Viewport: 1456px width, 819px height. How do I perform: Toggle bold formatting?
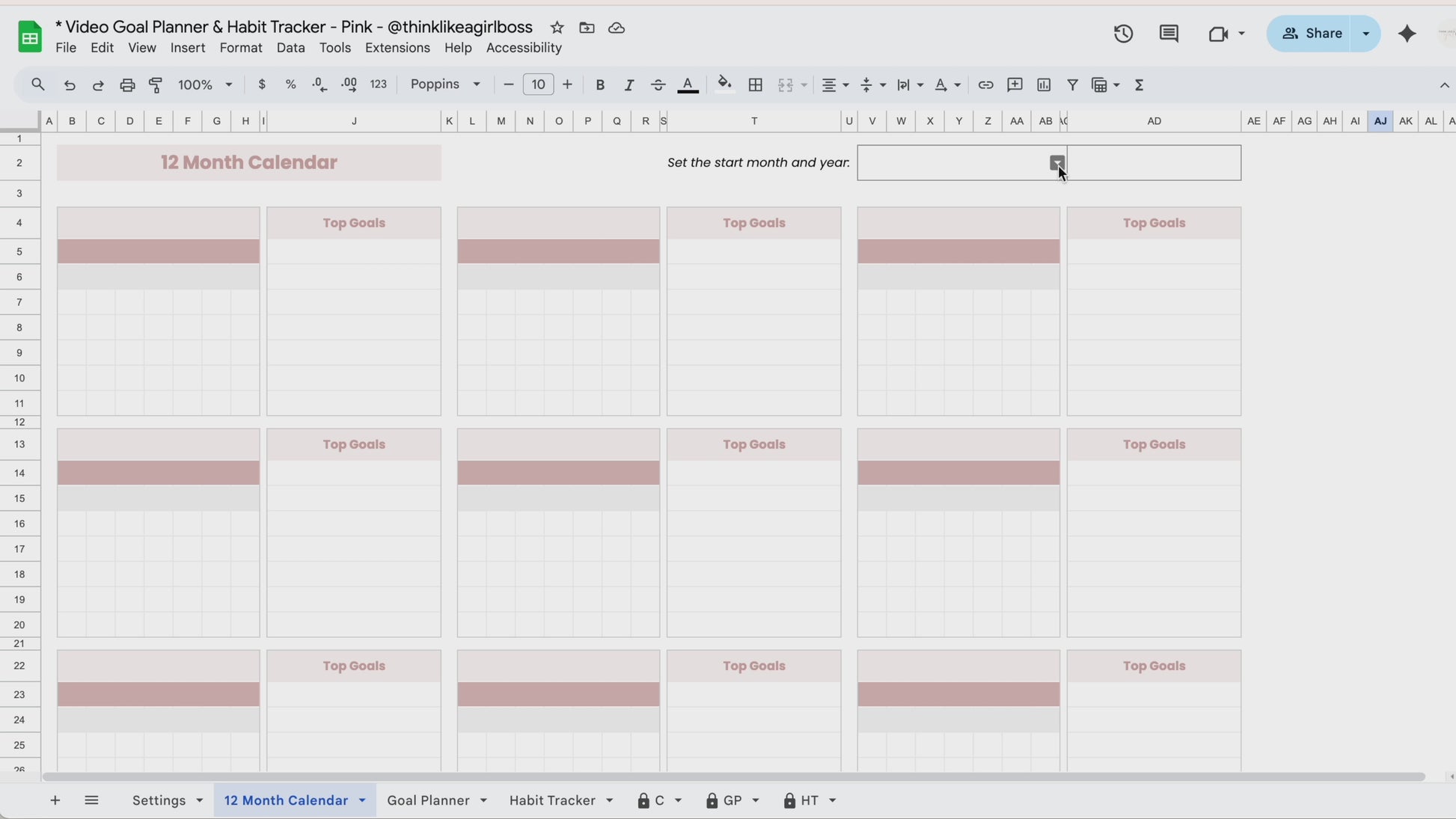point(599,85)
